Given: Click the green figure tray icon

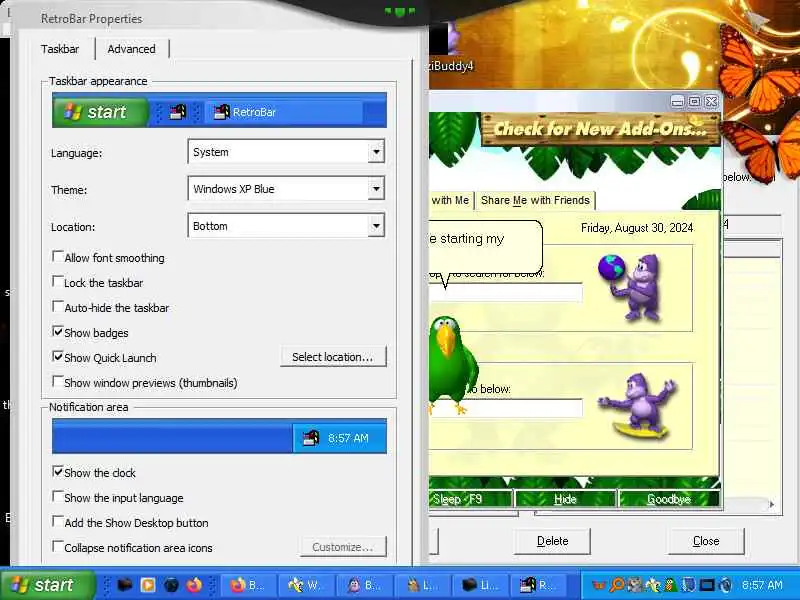Looking at the screenshot, I should [x=670, y=585].
